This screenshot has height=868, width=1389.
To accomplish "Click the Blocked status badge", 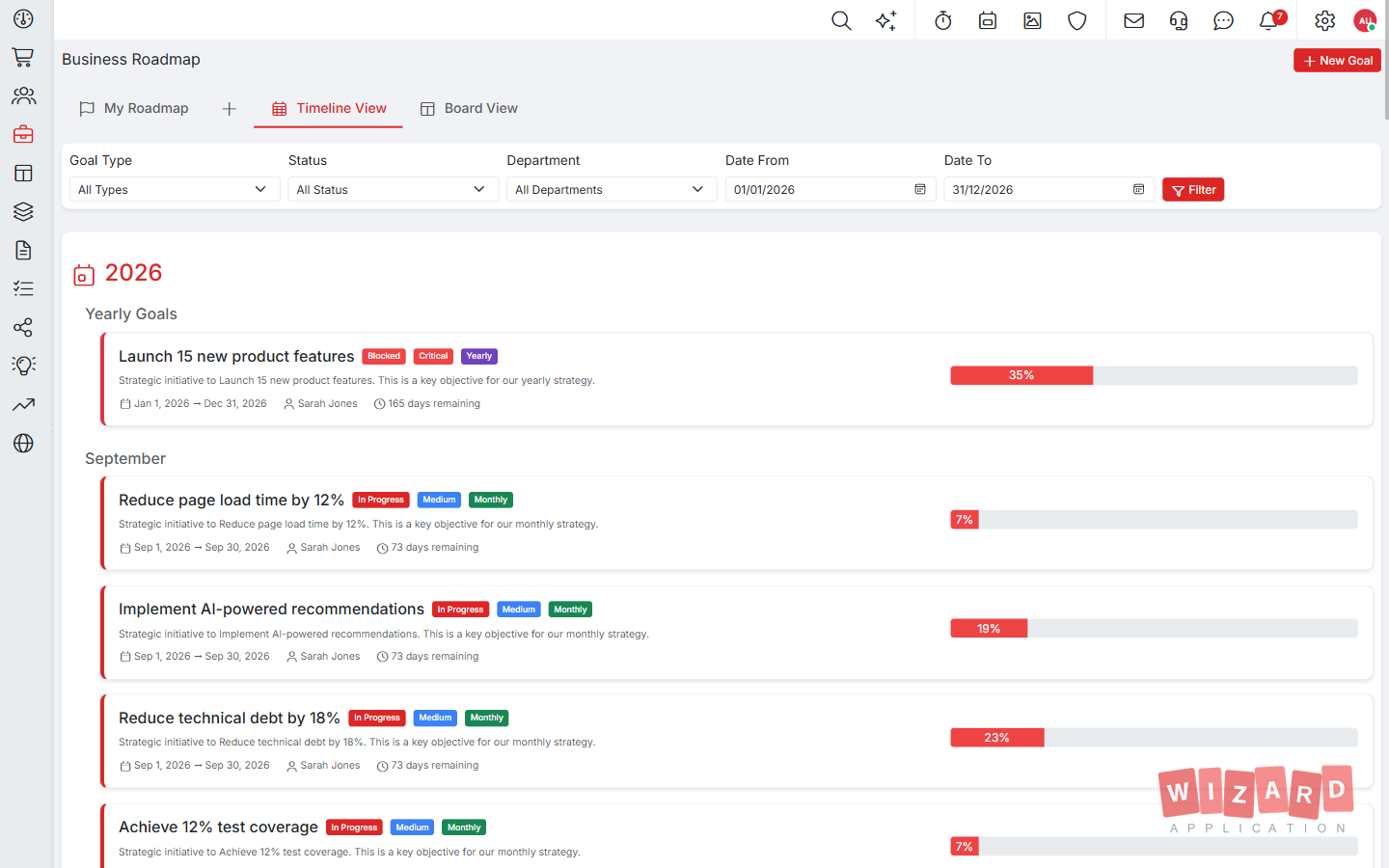I will click(x=384, y=356).
